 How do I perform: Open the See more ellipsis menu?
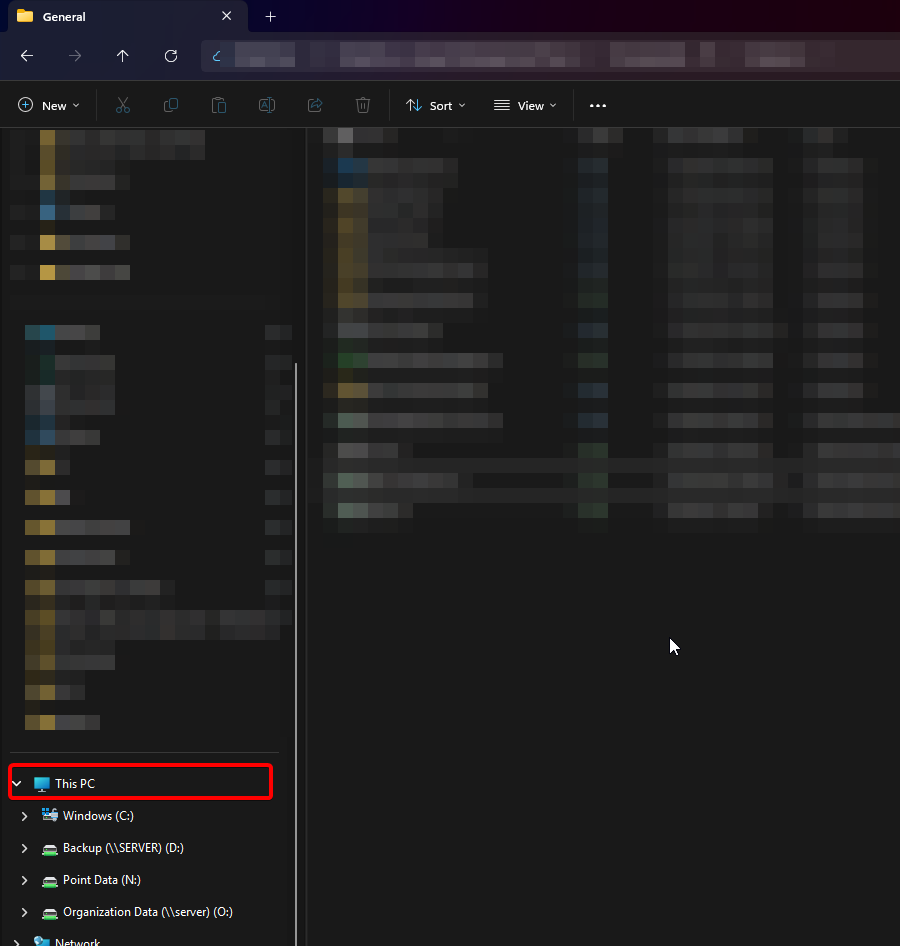[598, 105]
